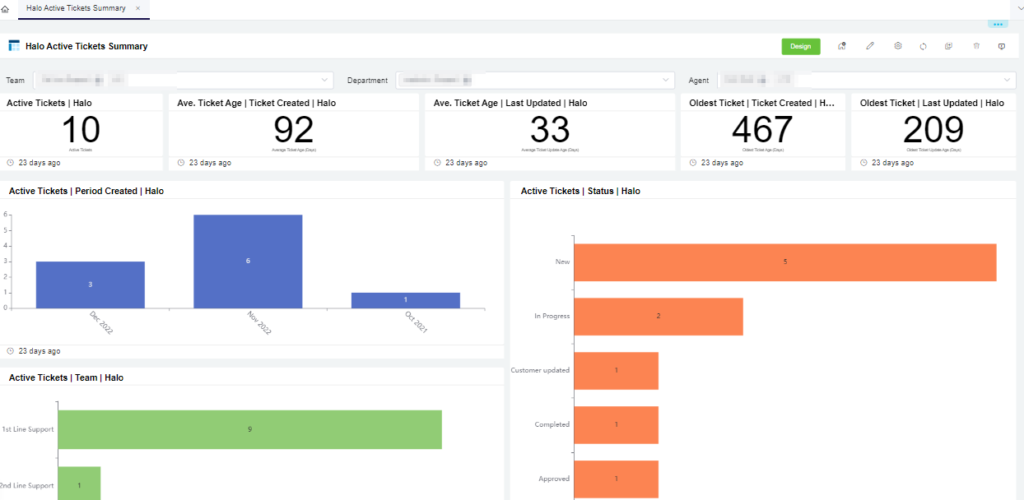Click the average update age value 33
The height and width of the screenshot is (500, 1024).
(550, 130)
